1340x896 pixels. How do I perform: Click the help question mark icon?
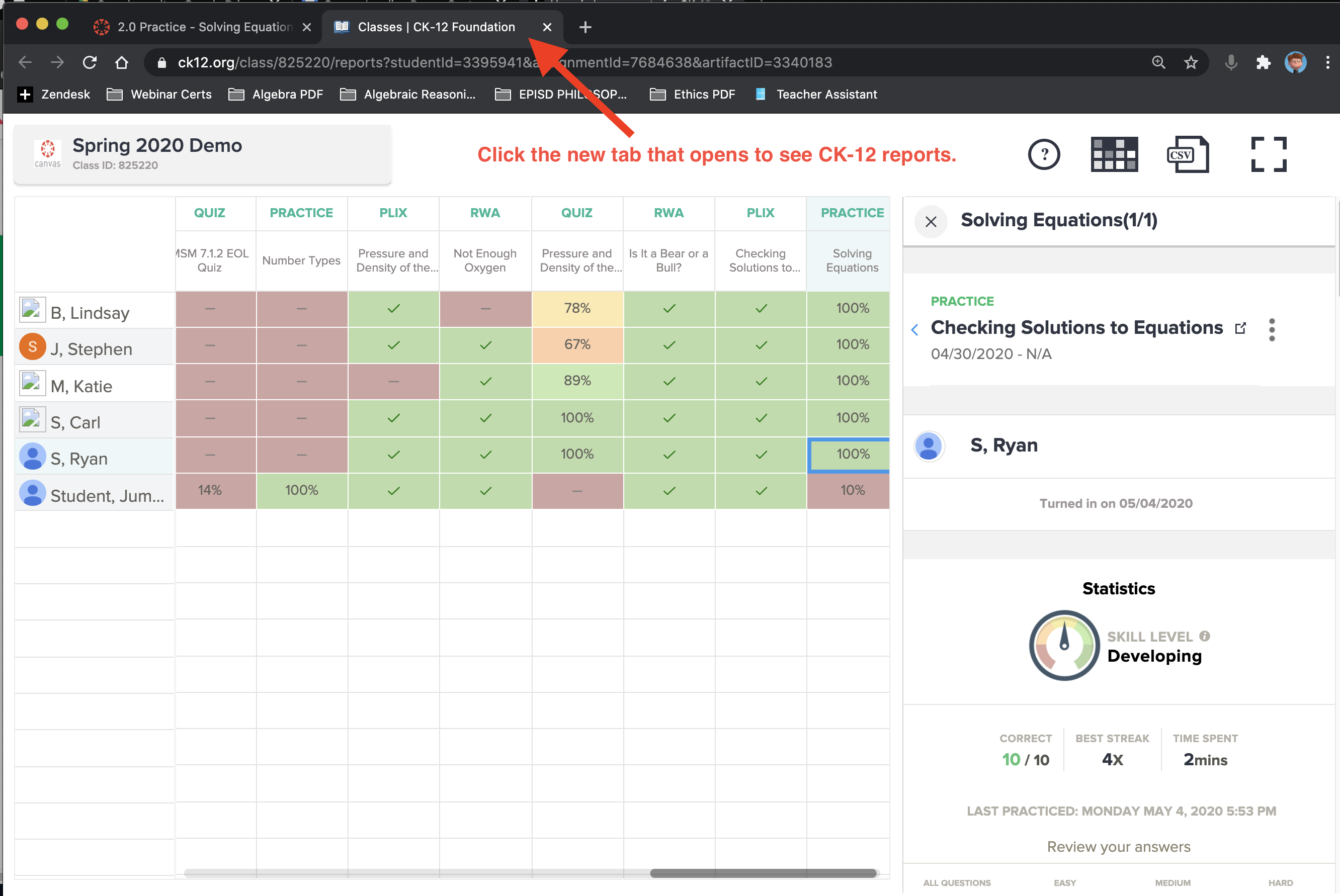1043,154
